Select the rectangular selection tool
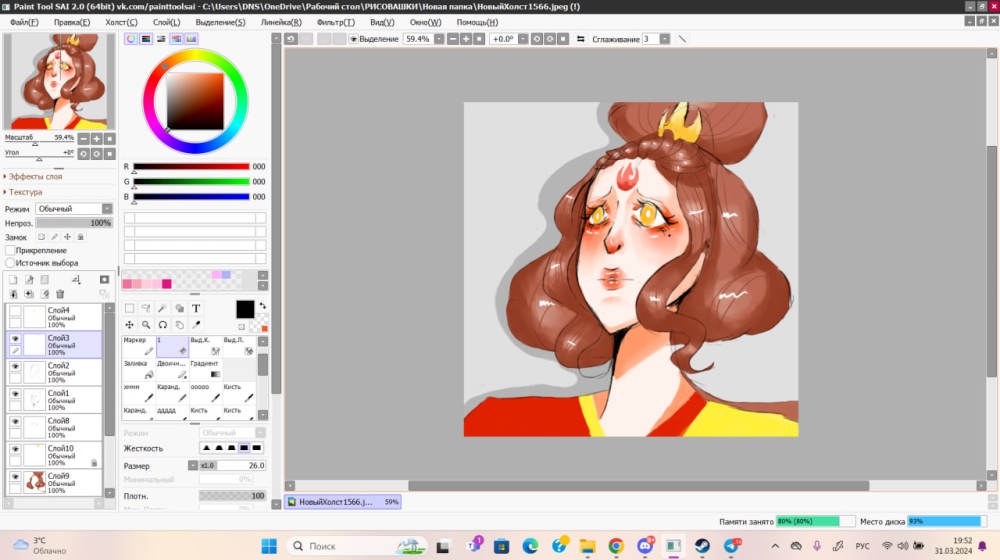The image size is (1000, 560). pyautogui.click(x=129, y=309)
